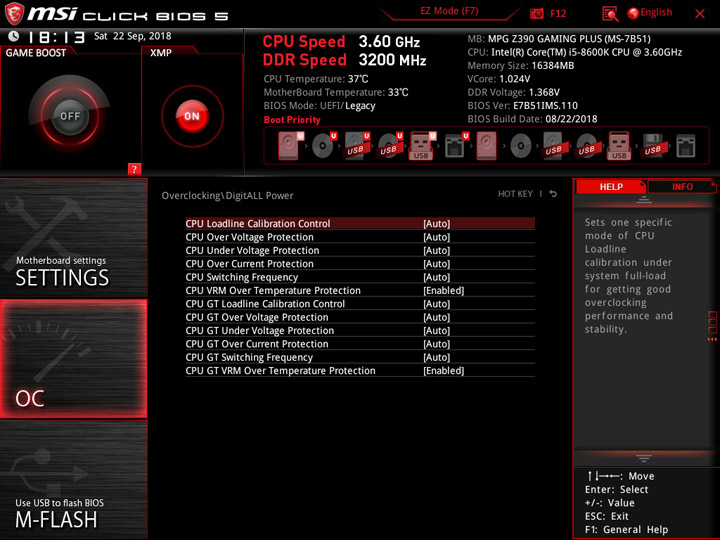The height and width of the screenshot is (540, 720).
Task: Open the search magnifier icon in top bar
Action: coord(610,14)
